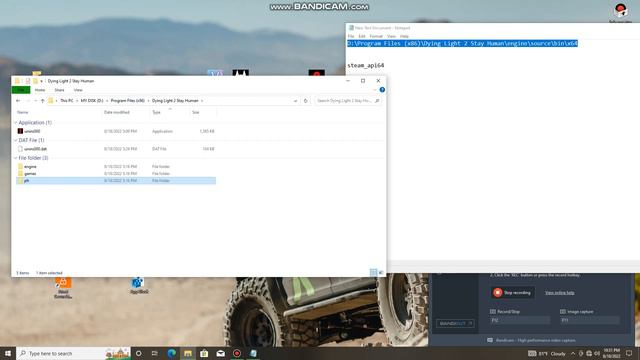Show hidden system tray icons
Viewport: 640px width, 360px height.
pyautogui.click(x=573, y=353)
